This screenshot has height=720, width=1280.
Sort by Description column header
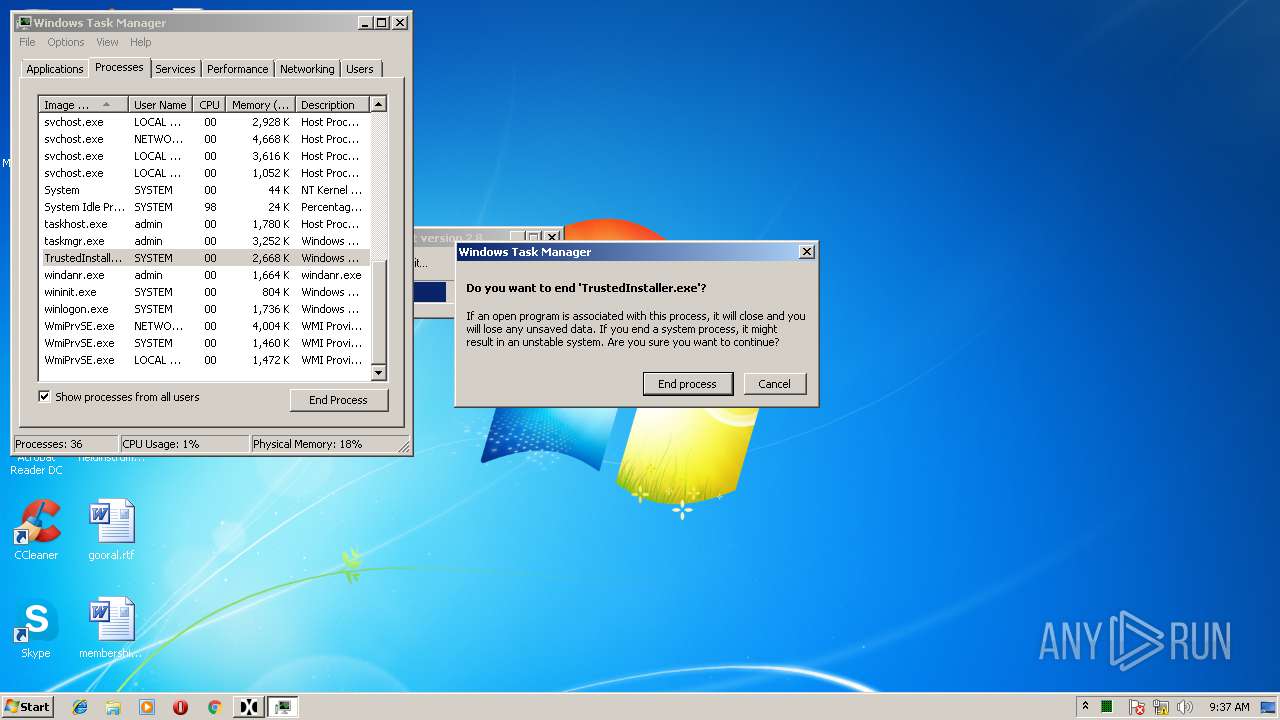click(x=332, y=105)
